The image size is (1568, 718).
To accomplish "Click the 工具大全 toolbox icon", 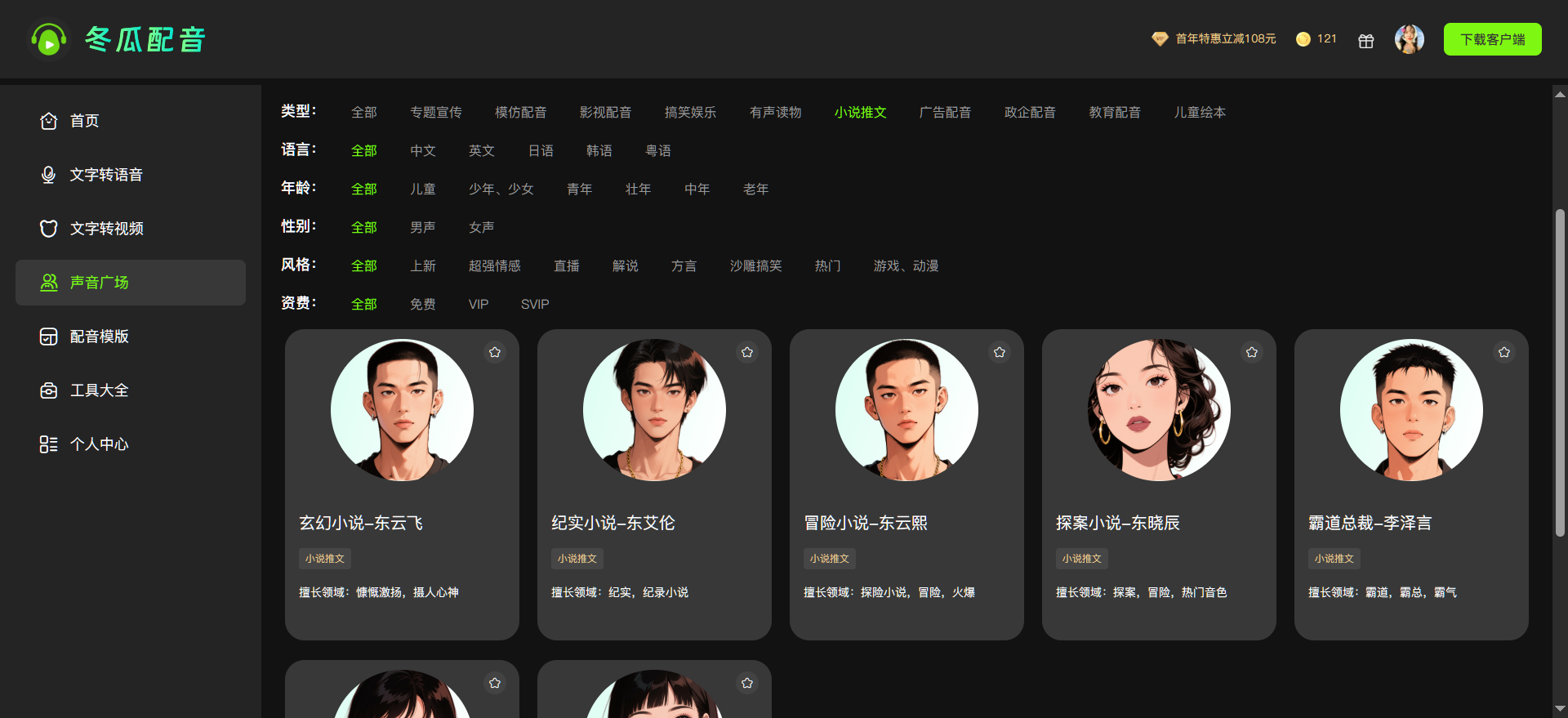I will [49, 390].
